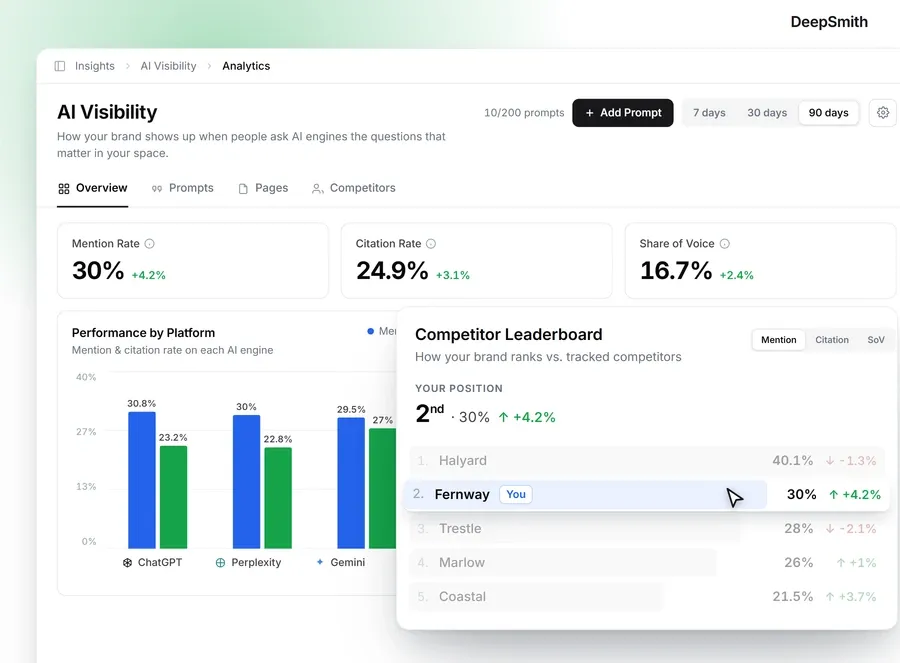Click the You badge next to Fernway
900x663 pixels.
coord(515,494)
